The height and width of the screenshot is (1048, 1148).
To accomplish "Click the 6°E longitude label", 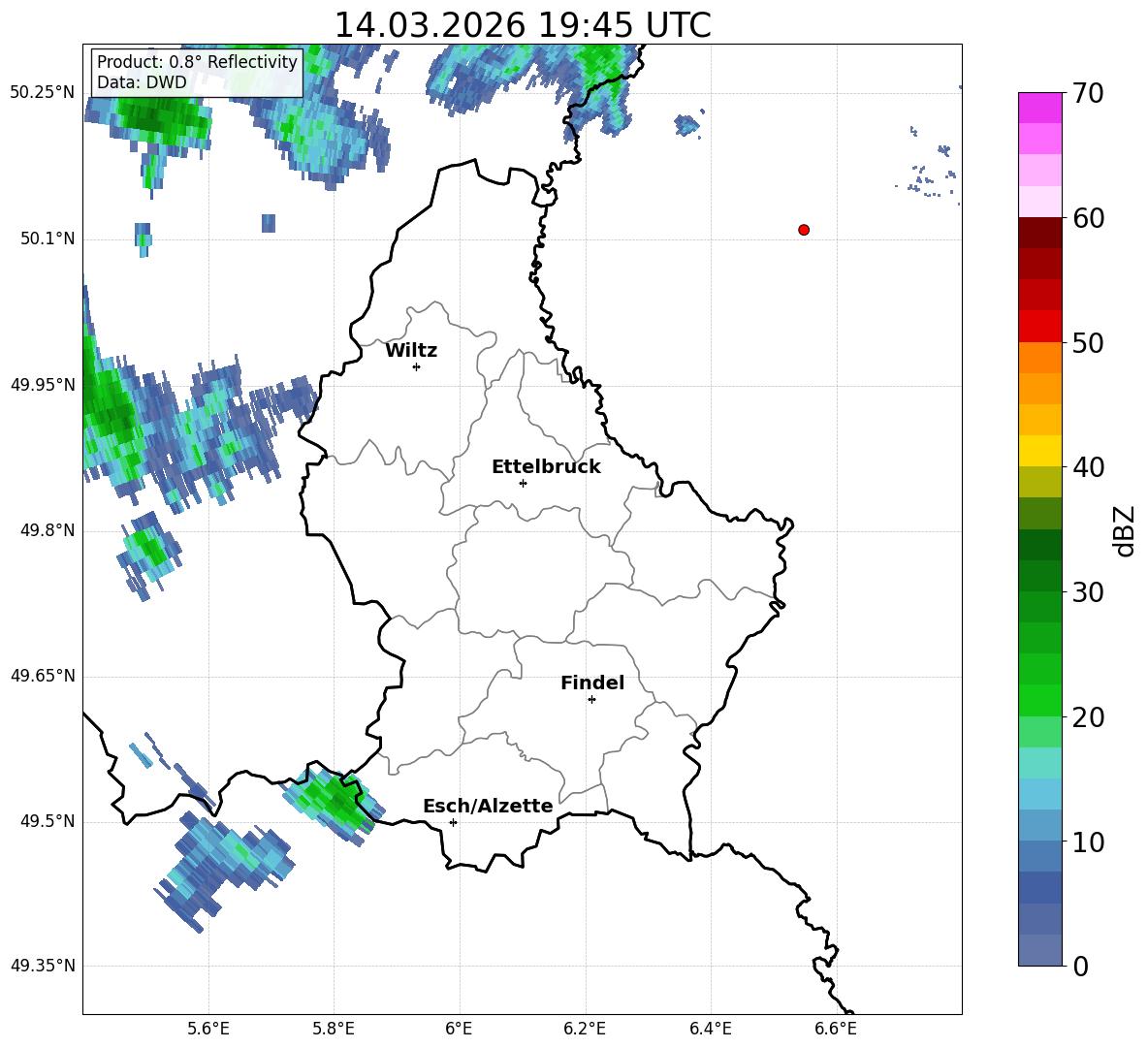I will [x=459, y=1029].
